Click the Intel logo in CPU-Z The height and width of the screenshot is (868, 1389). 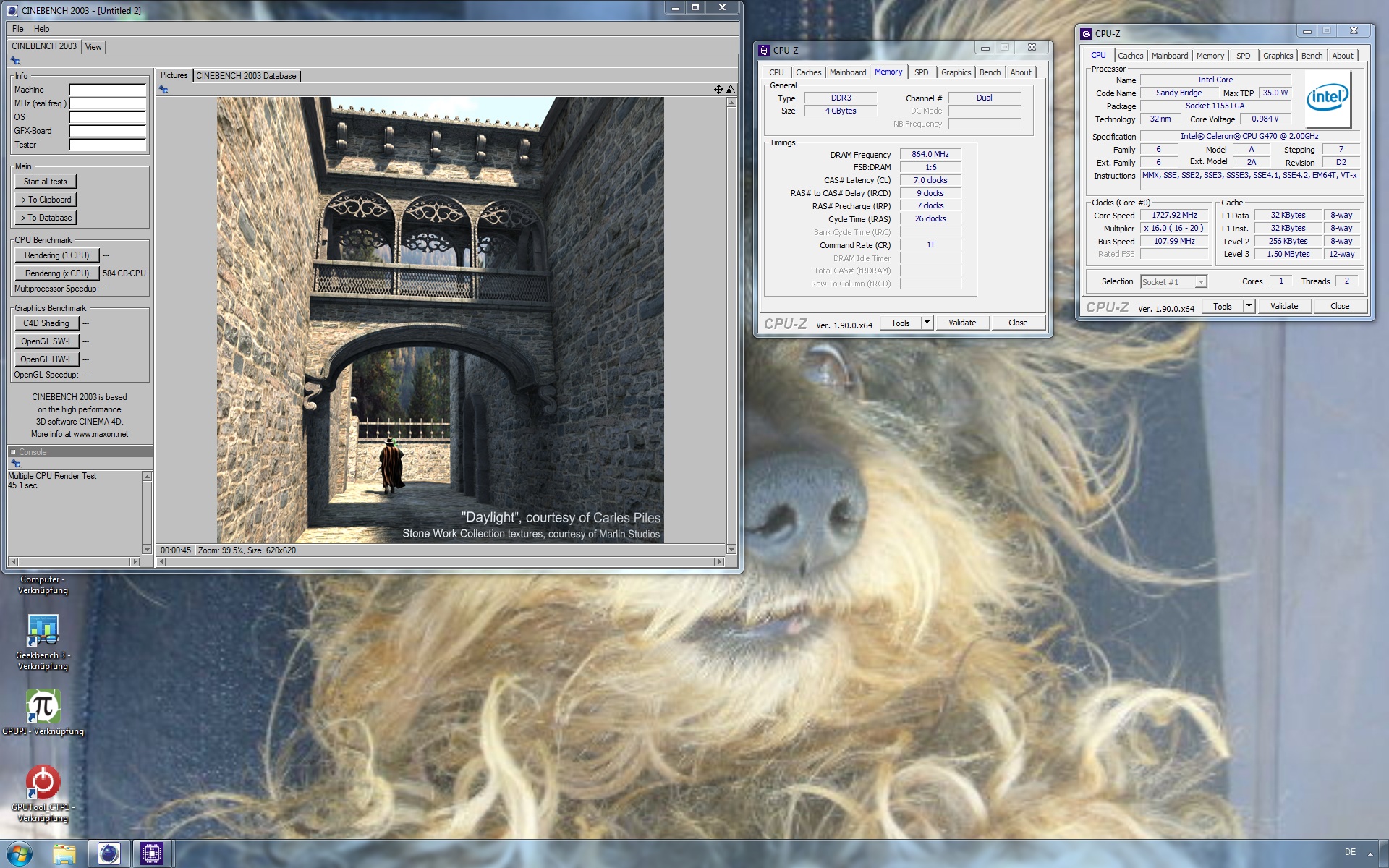[1328, 98]
